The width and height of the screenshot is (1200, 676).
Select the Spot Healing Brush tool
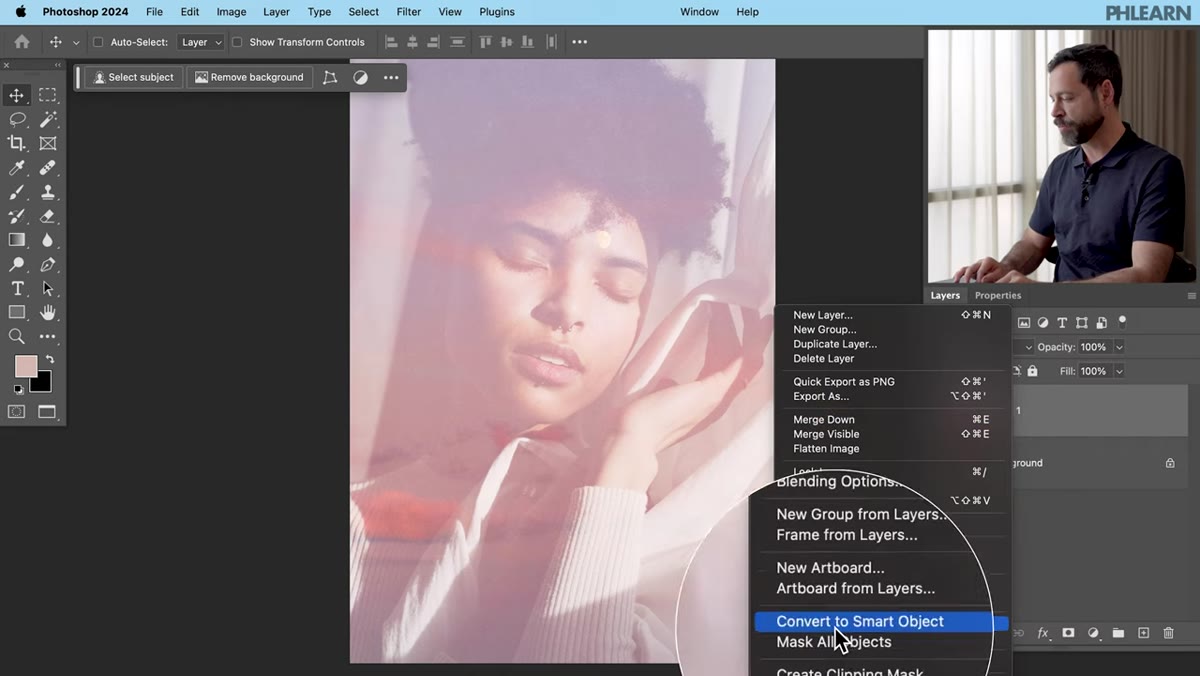point(47,168)
